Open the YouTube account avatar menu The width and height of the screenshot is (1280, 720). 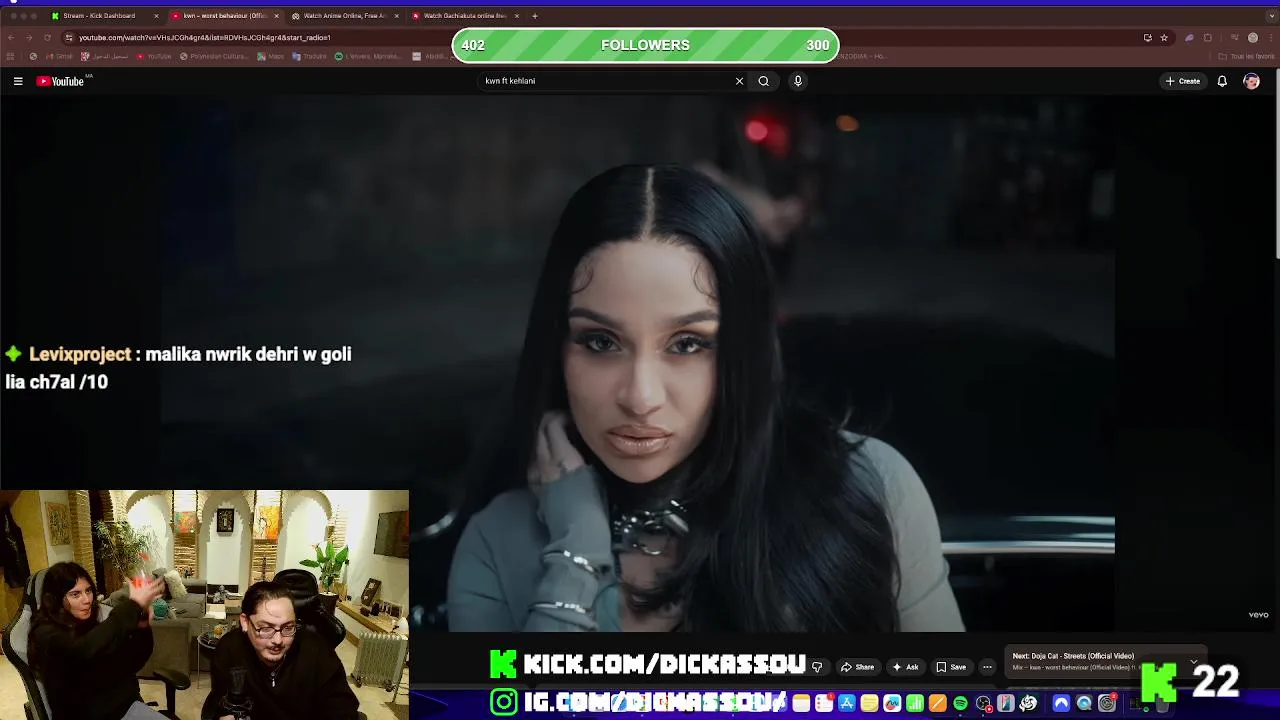(x=1251, y=81)
